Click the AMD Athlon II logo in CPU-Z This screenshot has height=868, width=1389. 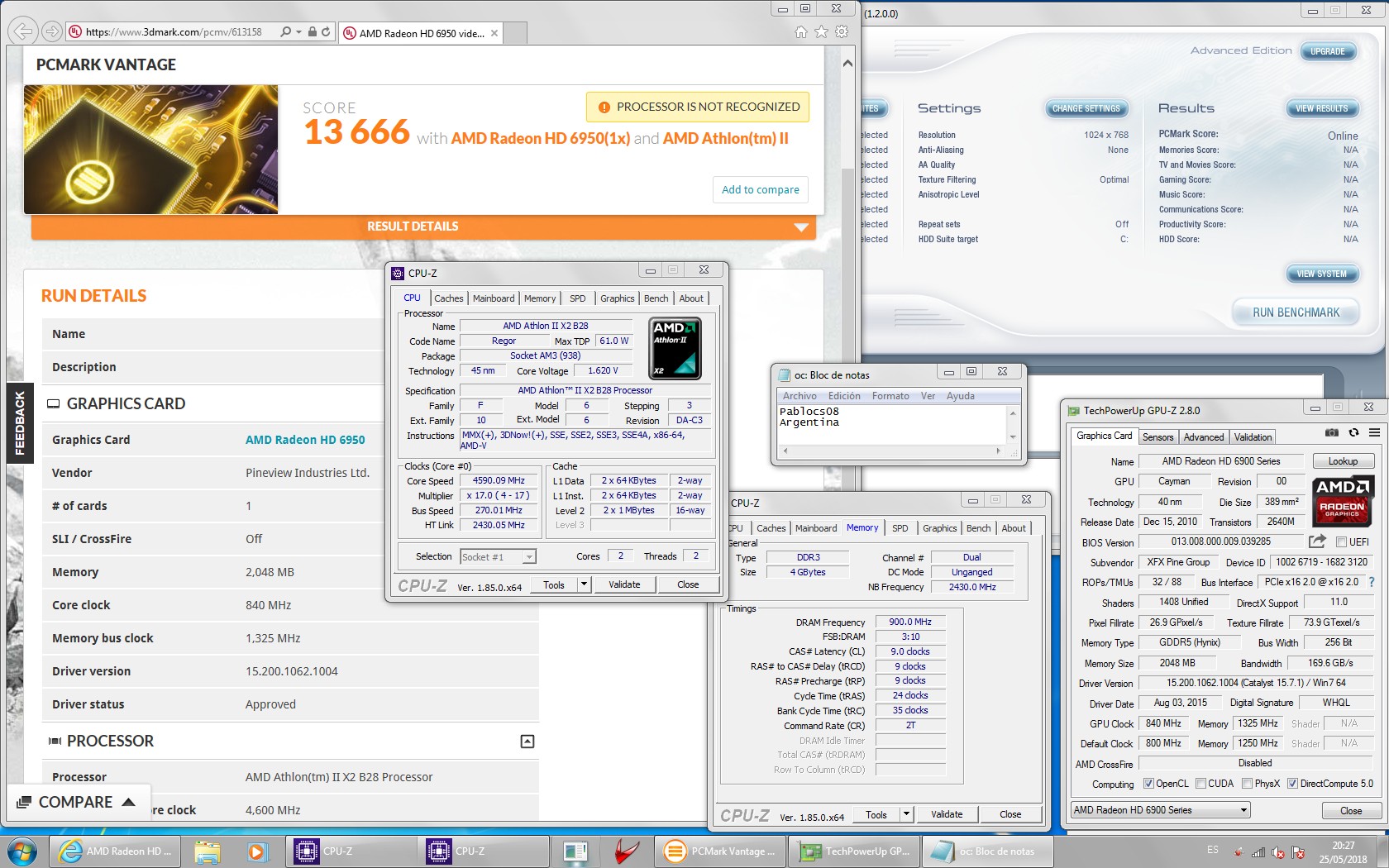click(x=675, y=348)
